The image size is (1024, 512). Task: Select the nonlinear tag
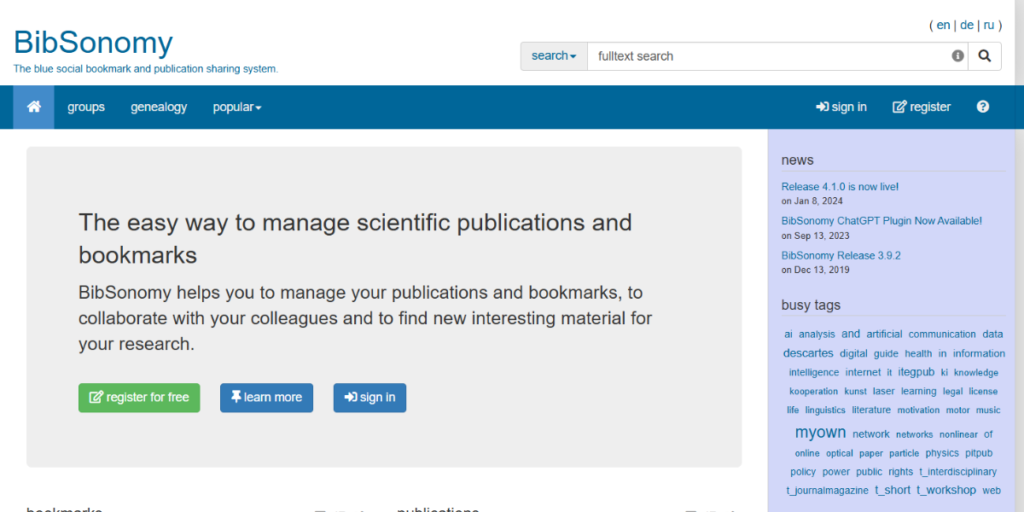pos(959,435)
